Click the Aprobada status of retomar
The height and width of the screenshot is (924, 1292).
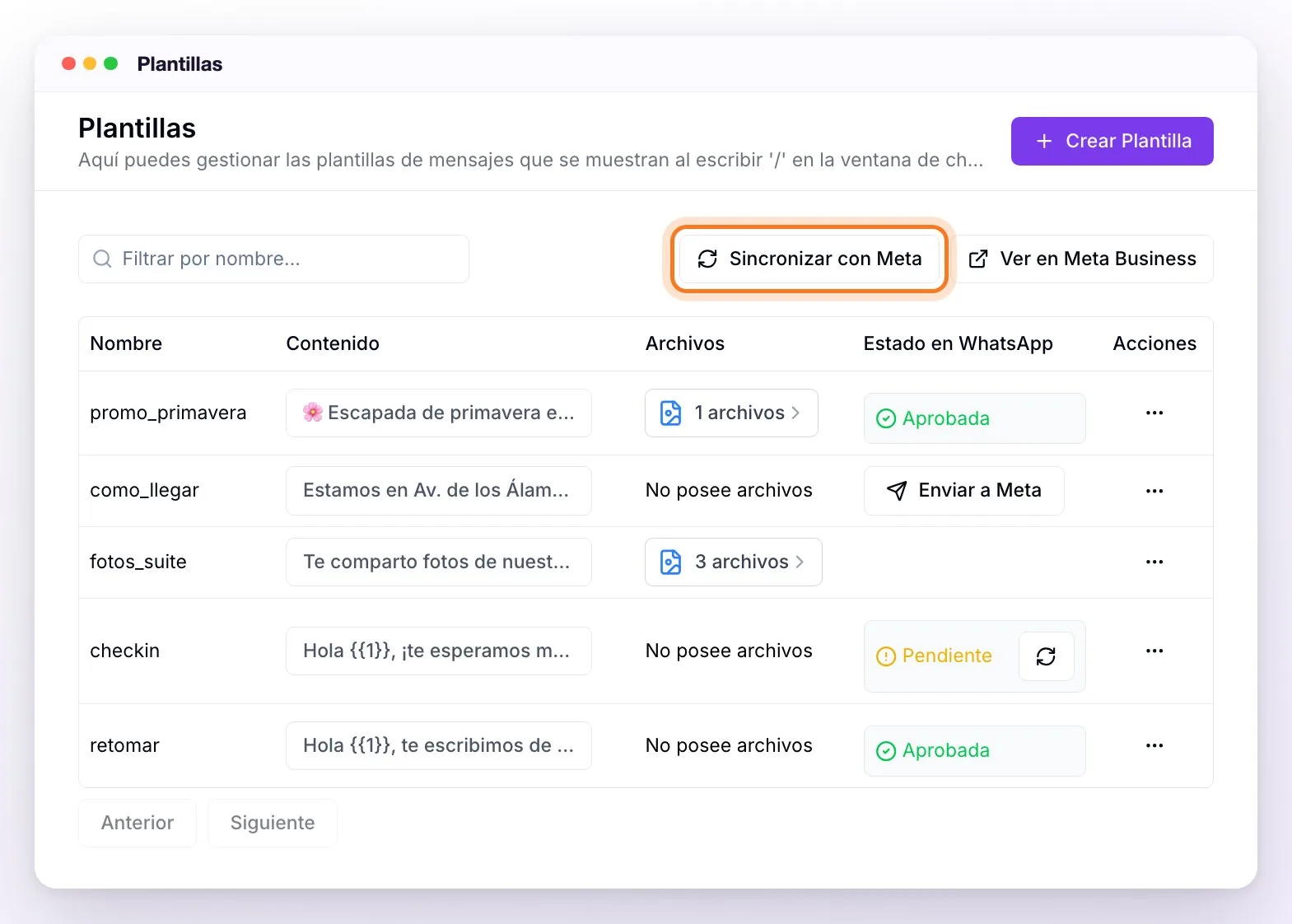974,750
